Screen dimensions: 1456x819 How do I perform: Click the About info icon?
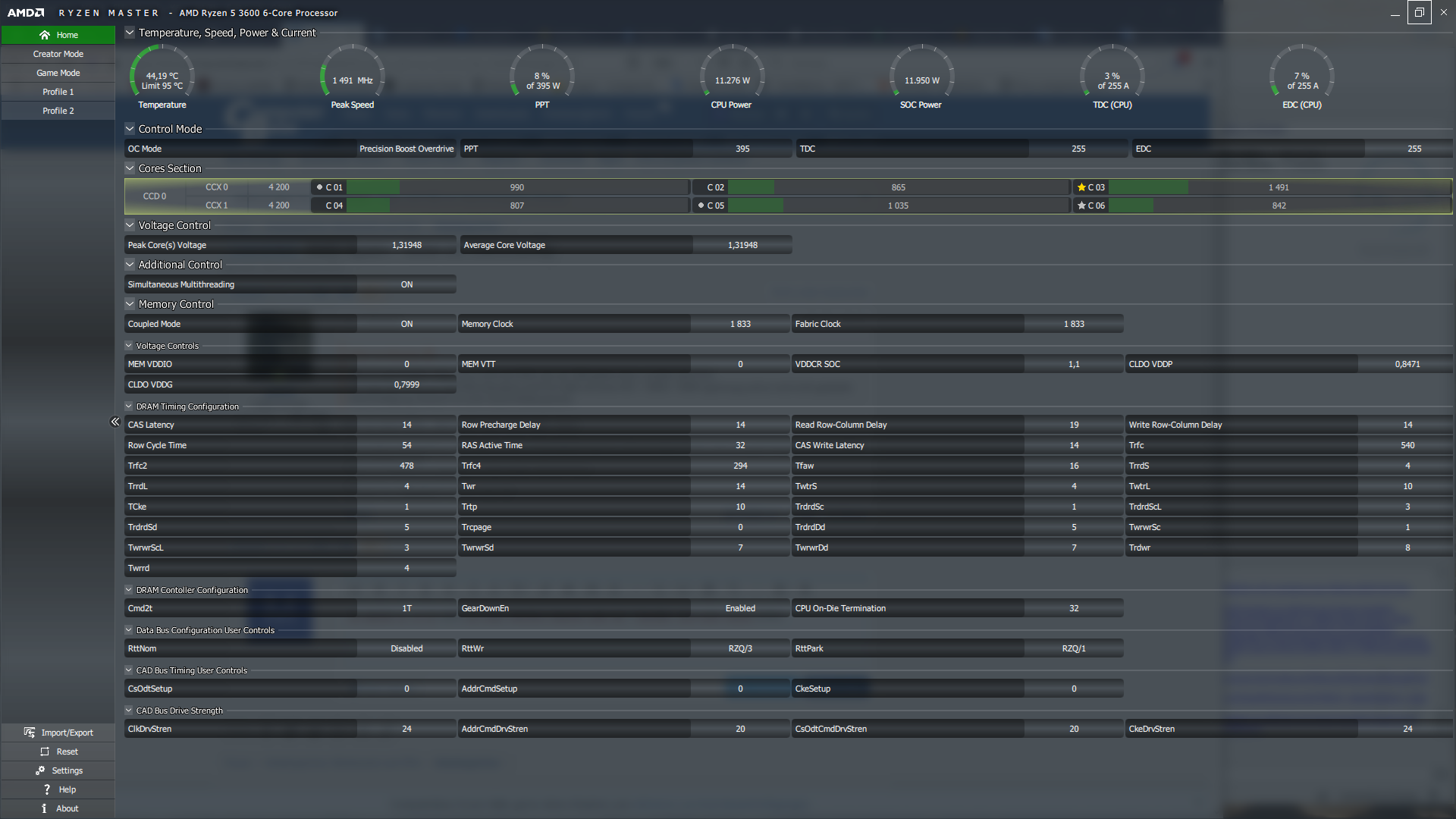45,808
